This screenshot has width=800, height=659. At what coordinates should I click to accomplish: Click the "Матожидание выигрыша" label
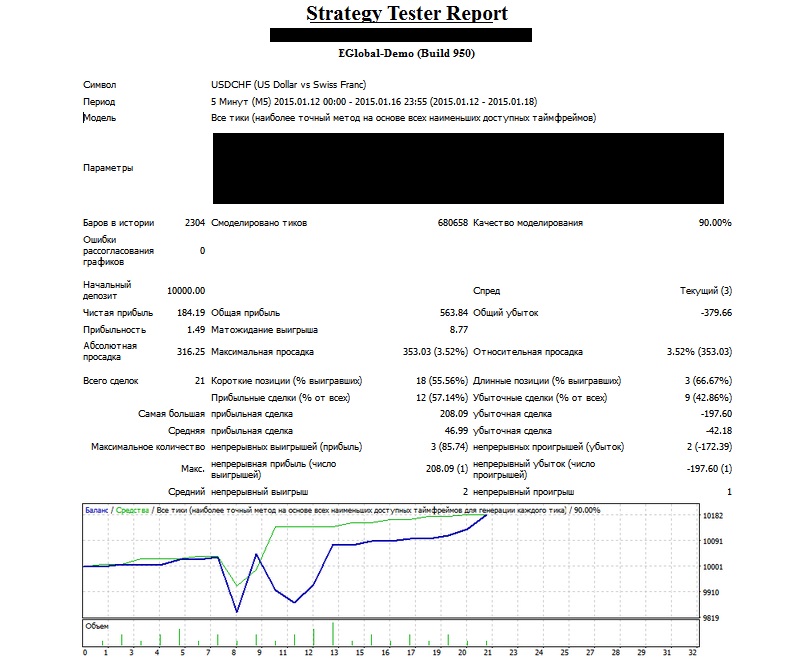tap(264, 330)
